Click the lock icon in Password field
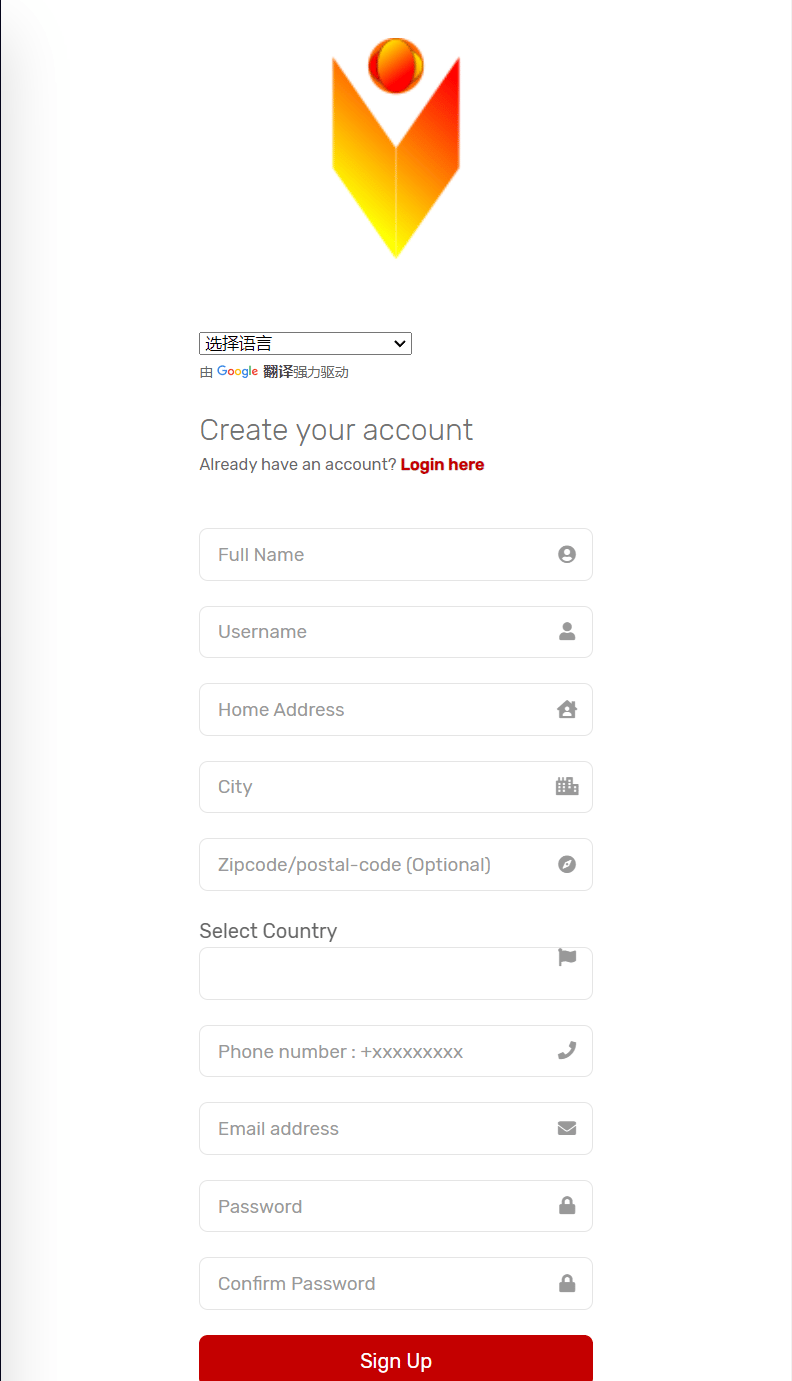792x1381 pixels. [567, 1205]
